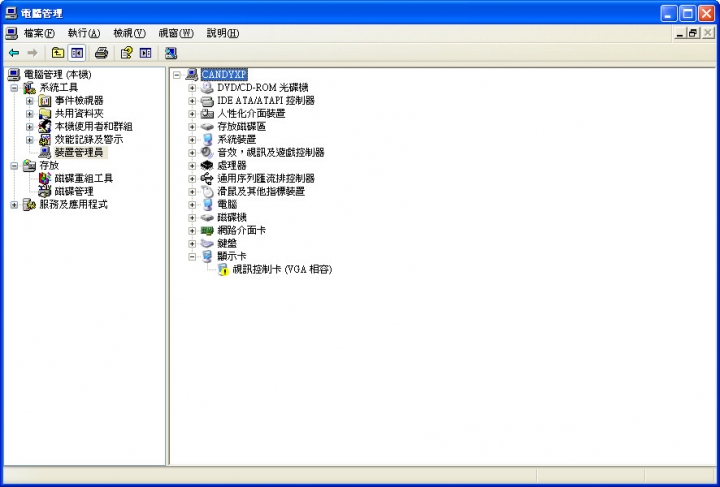Select 通用序列匯流排控制器 label
The height and width of the screenshot is (487, 720).
pos(266,179)
